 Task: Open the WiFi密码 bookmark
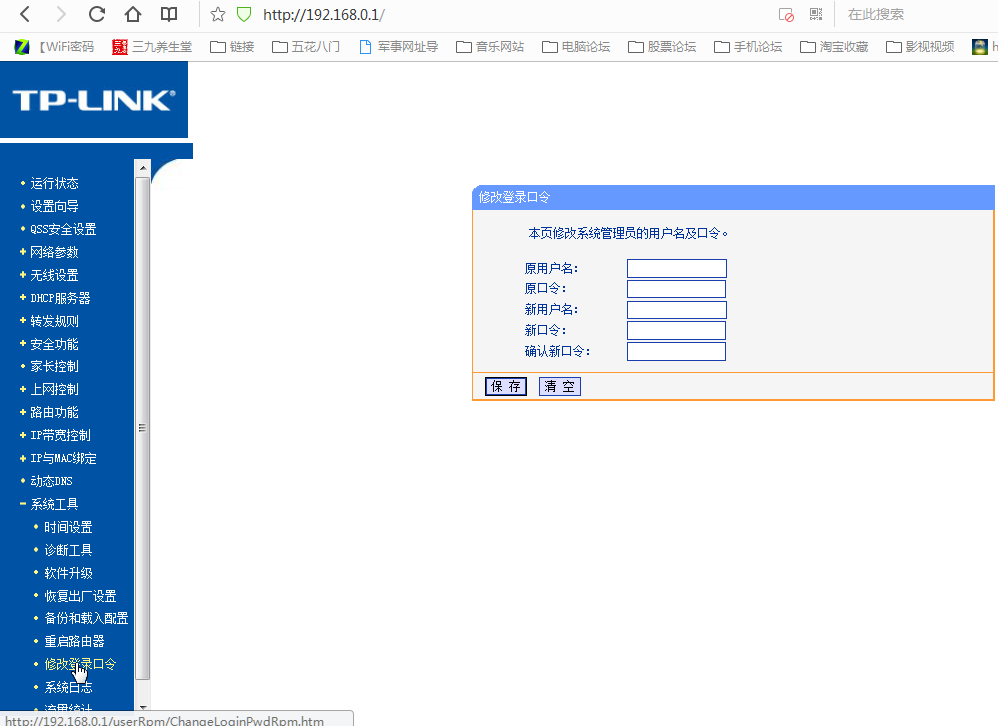(x=54, y=46)
